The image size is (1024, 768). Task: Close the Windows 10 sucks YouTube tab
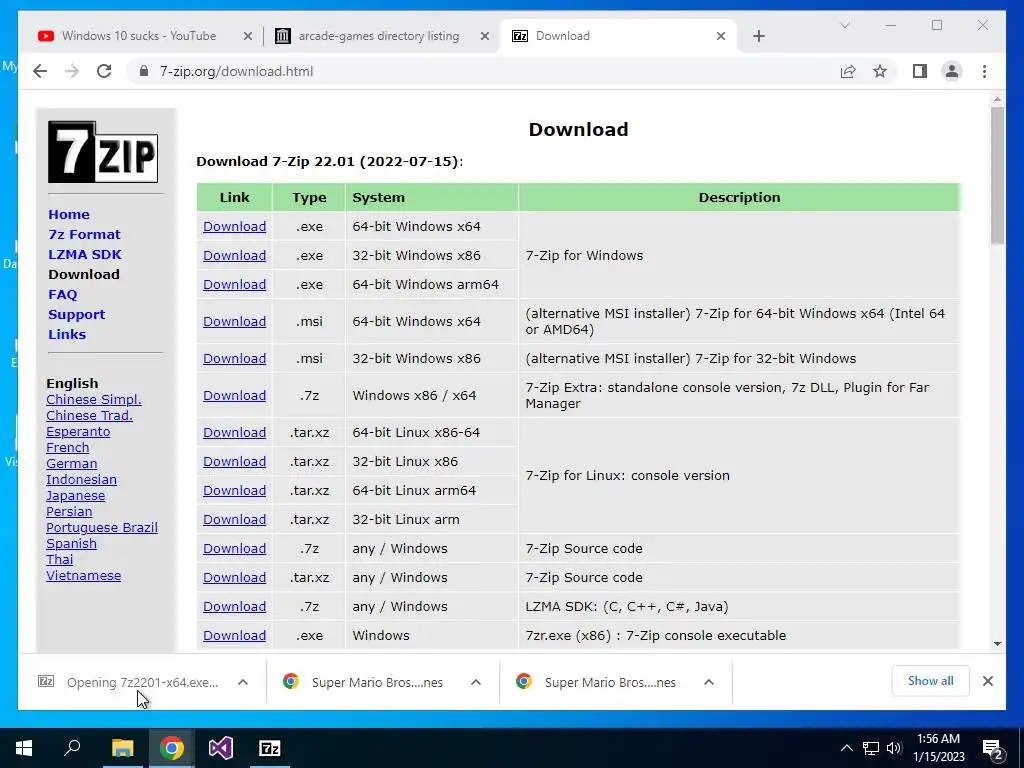point(248,36)
